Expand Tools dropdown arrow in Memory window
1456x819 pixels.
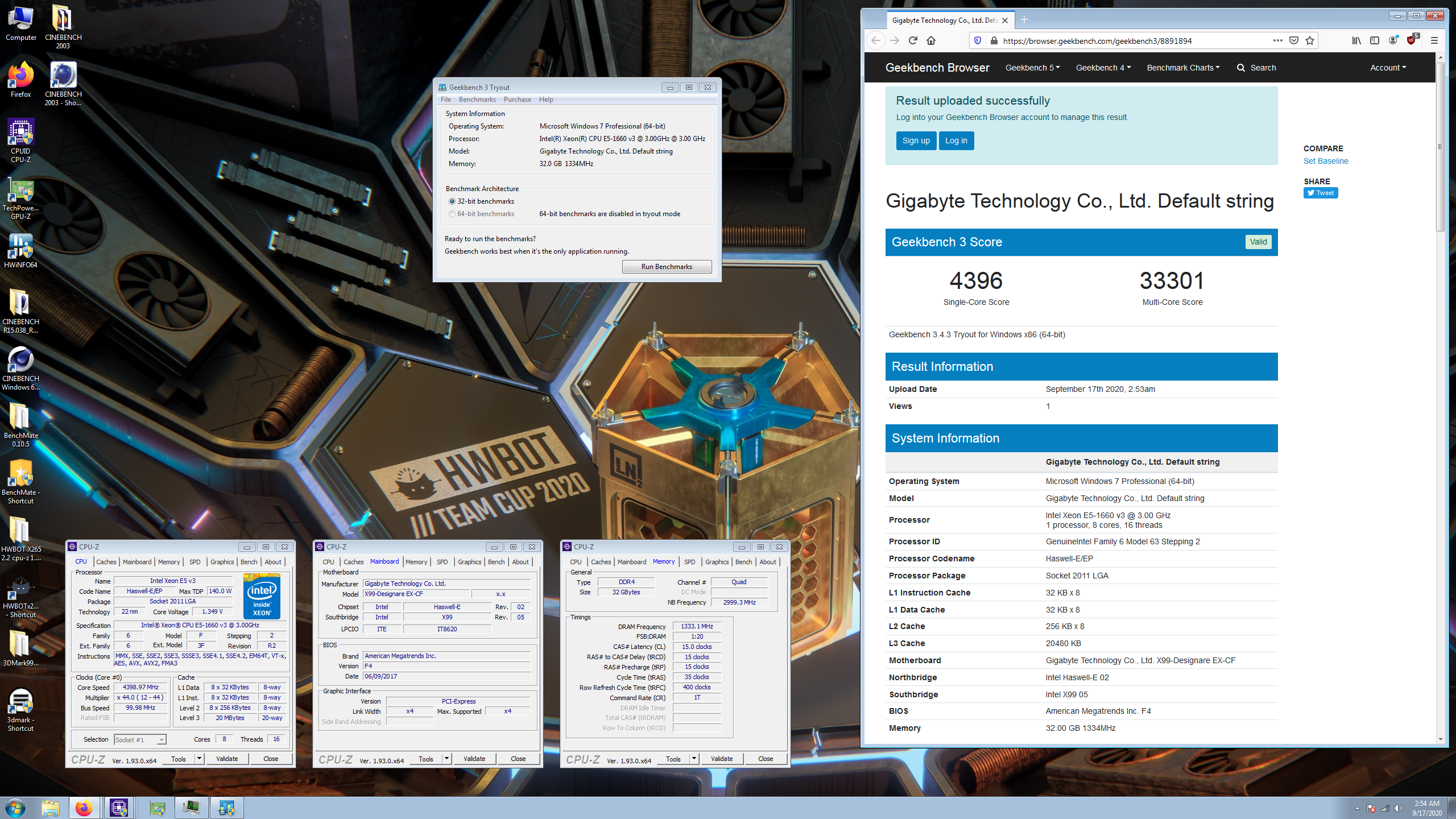694,759
